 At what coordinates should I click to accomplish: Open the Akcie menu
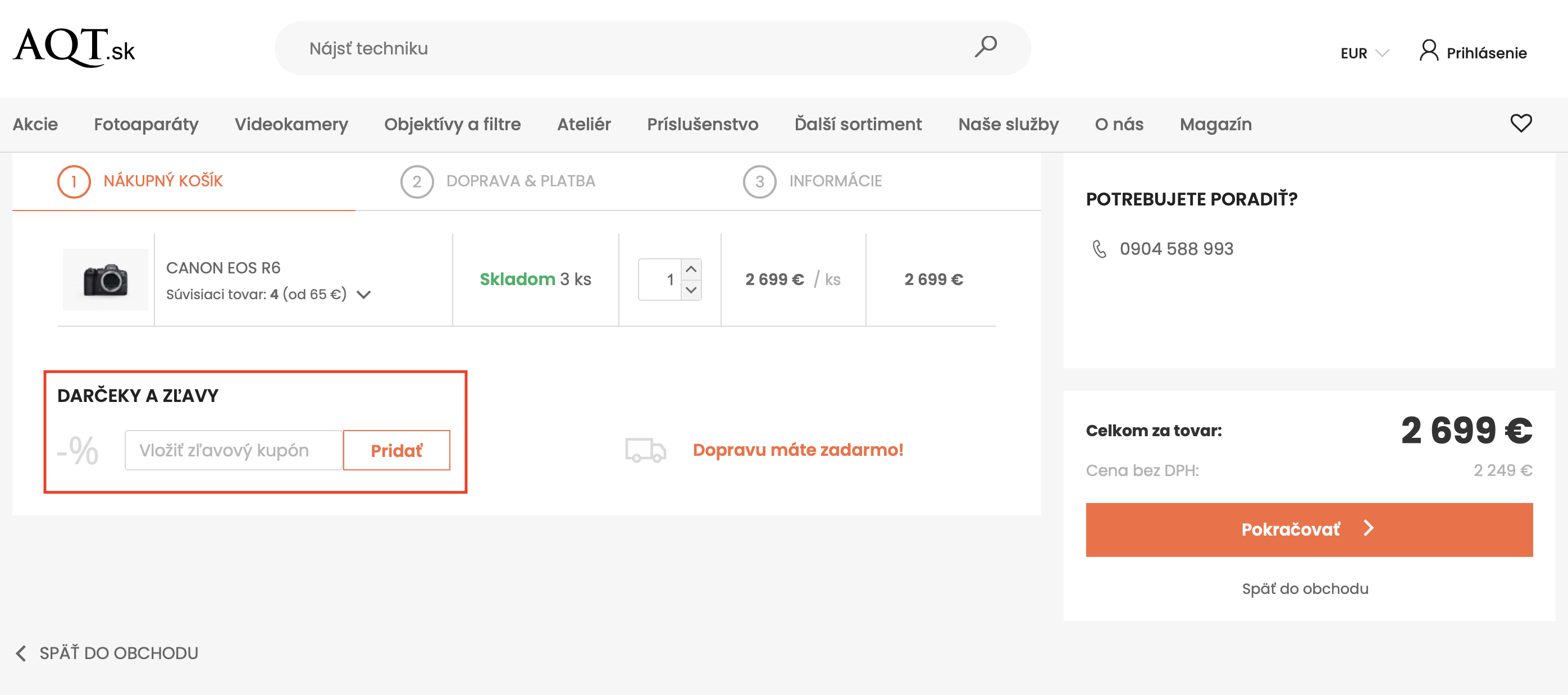(x=35, y=124)
